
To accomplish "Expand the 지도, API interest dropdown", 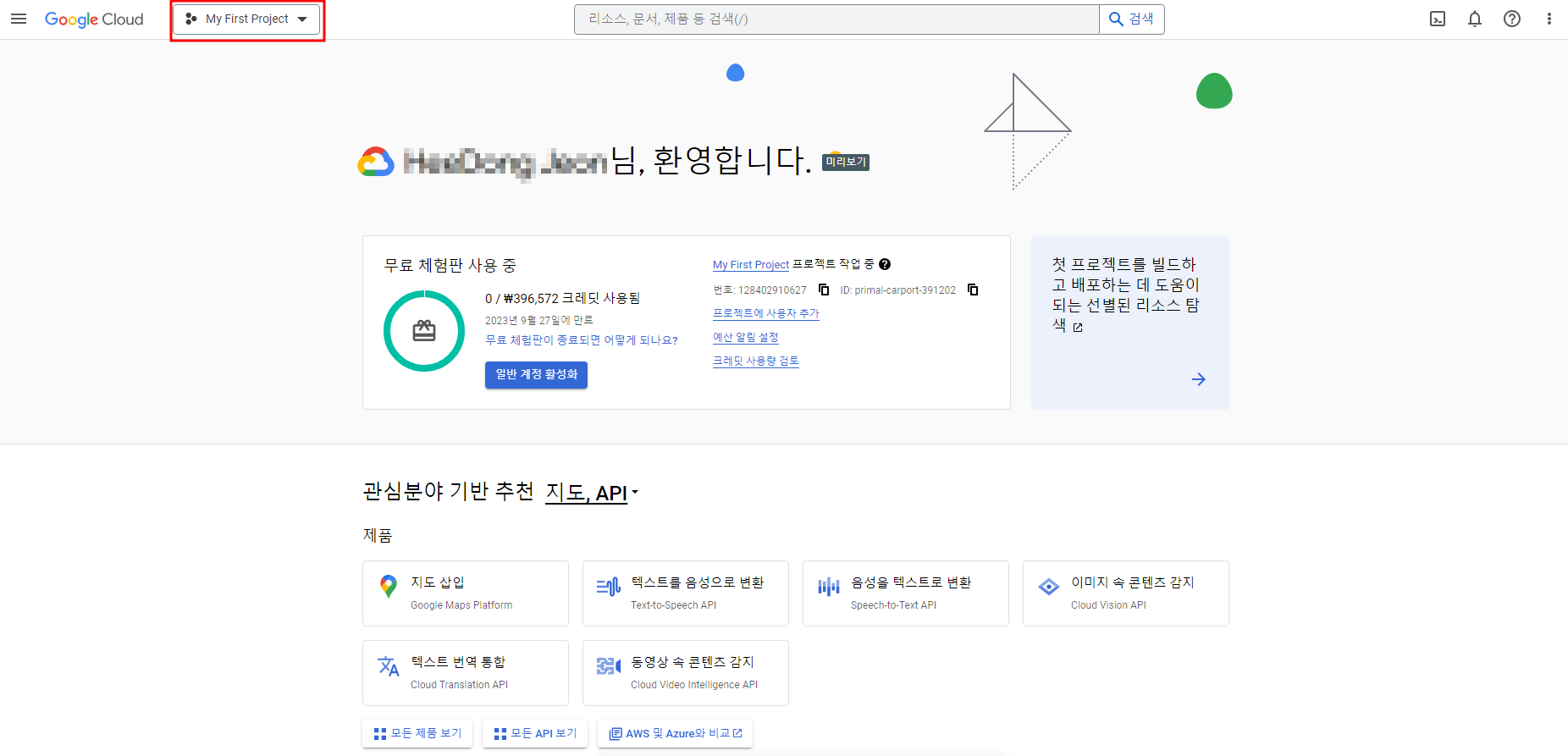I will [x=591, y=493].
